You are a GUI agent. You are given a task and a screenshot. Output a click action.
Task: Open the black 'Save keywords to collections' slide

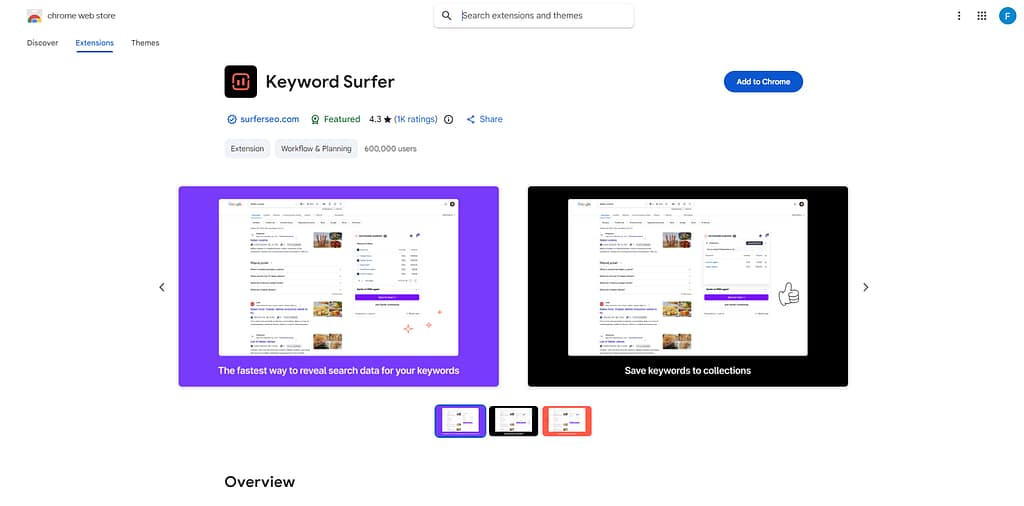688,287
